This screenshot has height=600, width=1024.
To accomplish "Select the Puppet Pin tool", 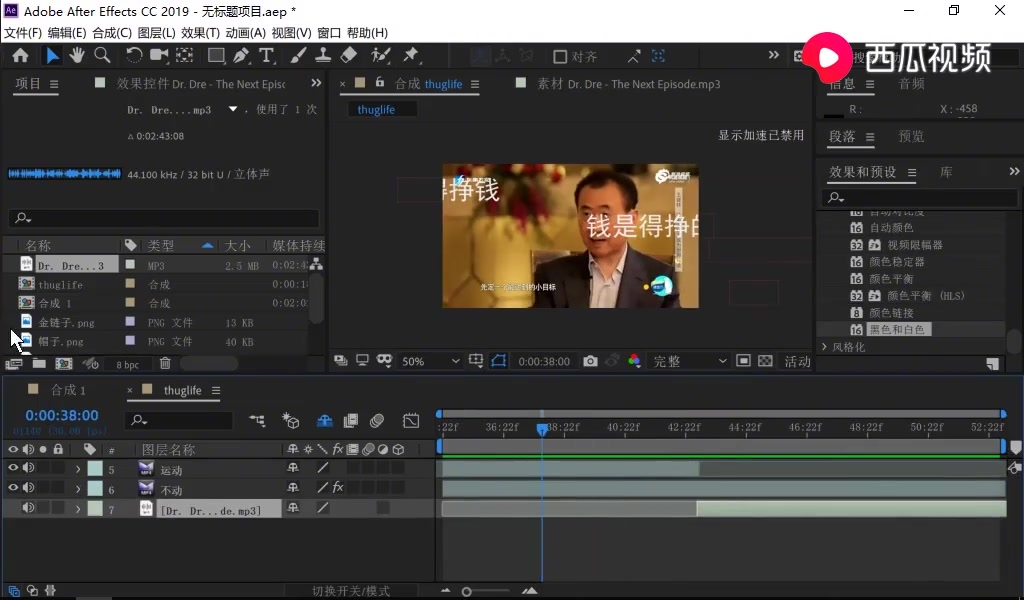I will click(x=411, y=56).
